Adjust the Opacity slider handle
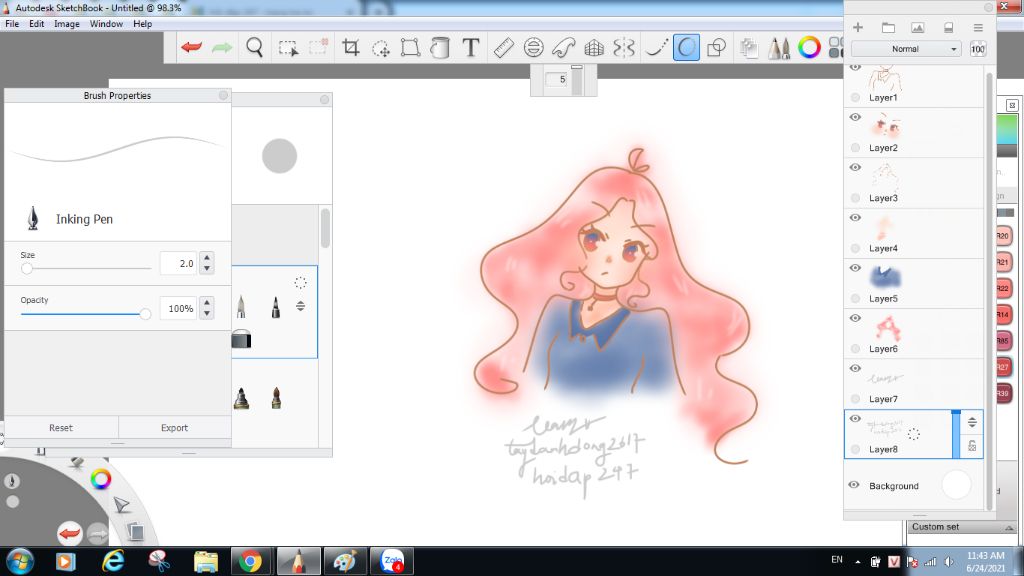Screen dimensions: 1024x576 (x=145, y=314)
